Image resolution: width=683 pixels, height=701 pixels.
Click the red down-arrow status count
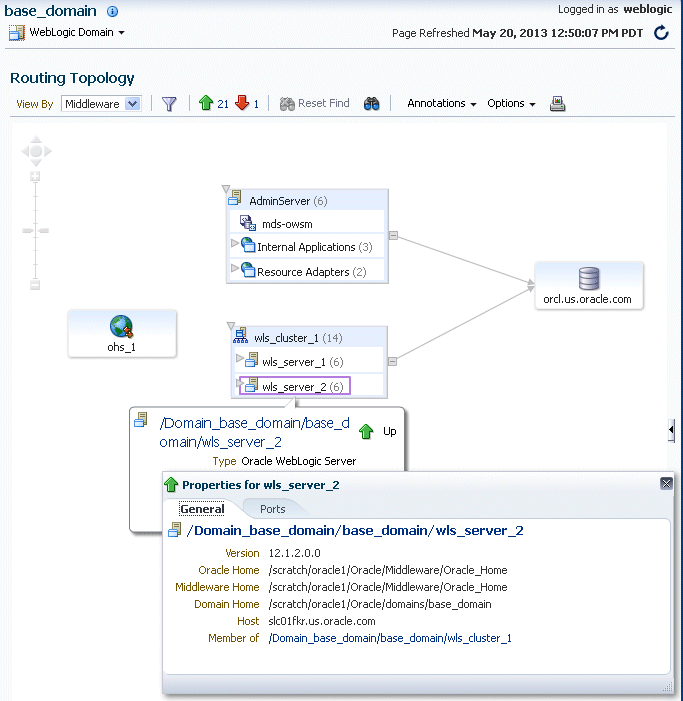[247, 103]
